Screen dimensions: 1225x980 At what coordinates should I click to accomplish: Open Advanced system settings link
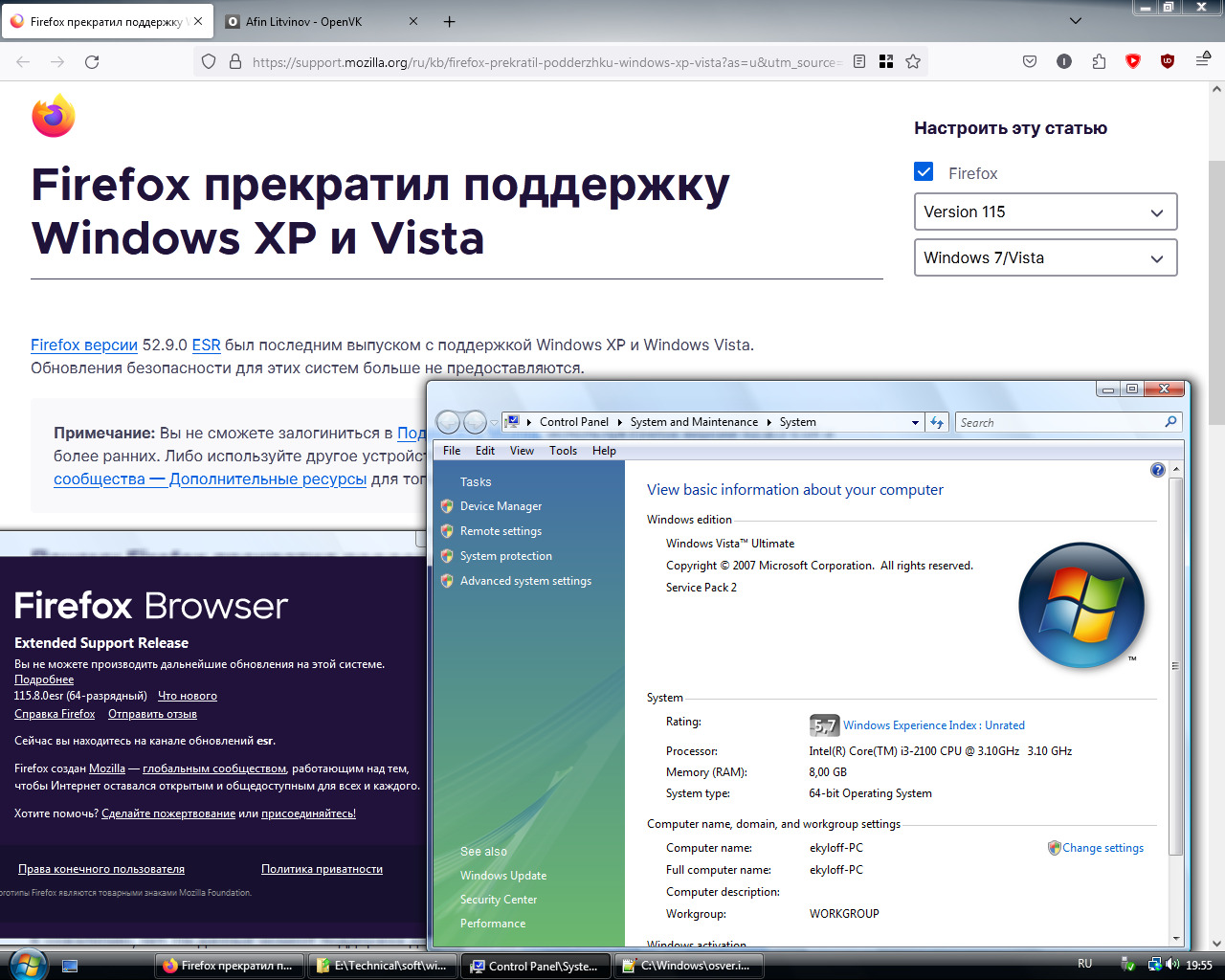pyautogui.click(x=525, y=581)
